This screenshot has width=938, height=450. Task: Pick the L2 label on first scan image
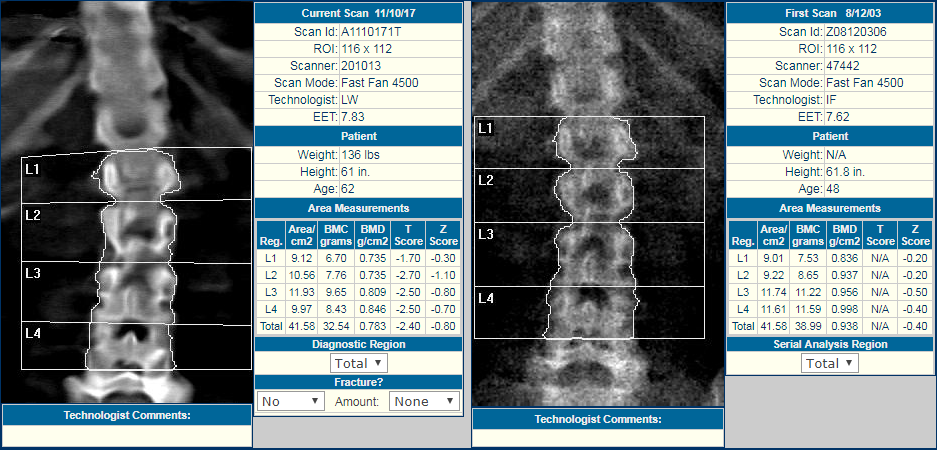point(486,180)
